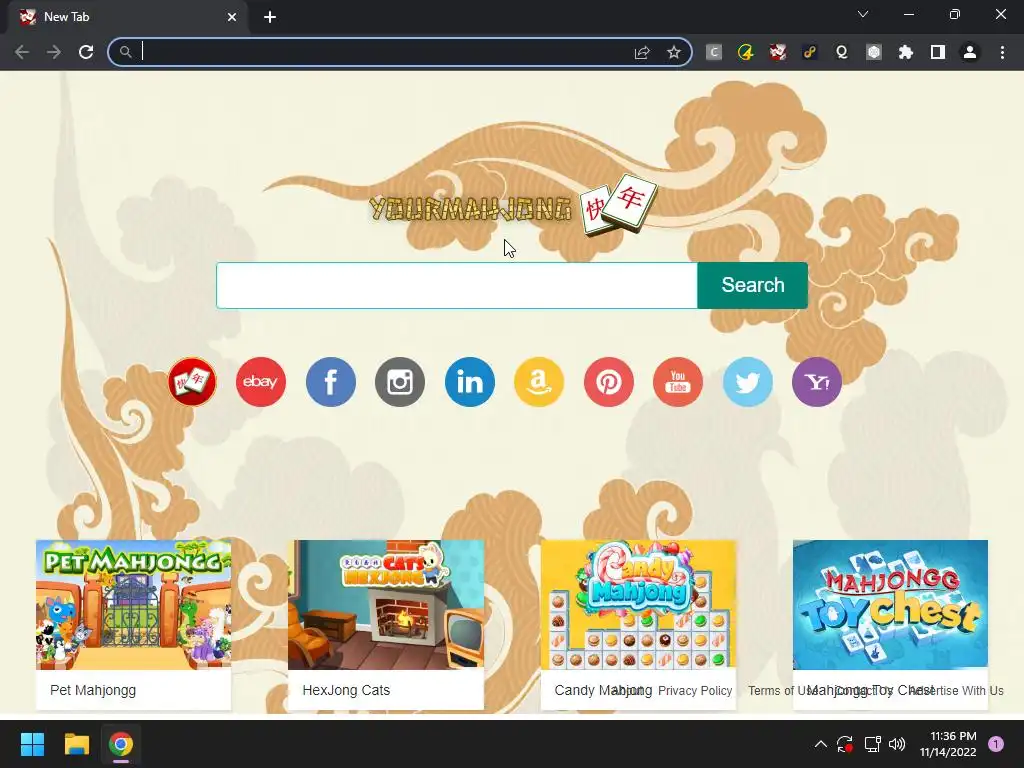Open the taskbar clock and date
This screenshot has width=1024, height=768.
point(948,744)
